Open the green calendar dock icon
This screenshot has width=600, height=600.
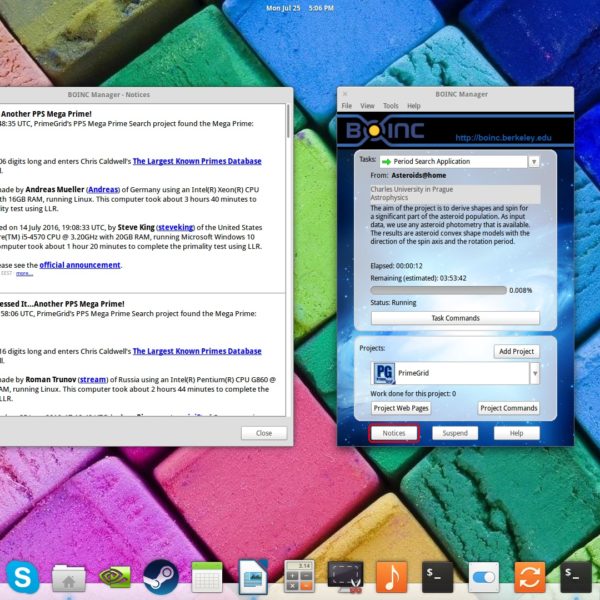[207, 578]
